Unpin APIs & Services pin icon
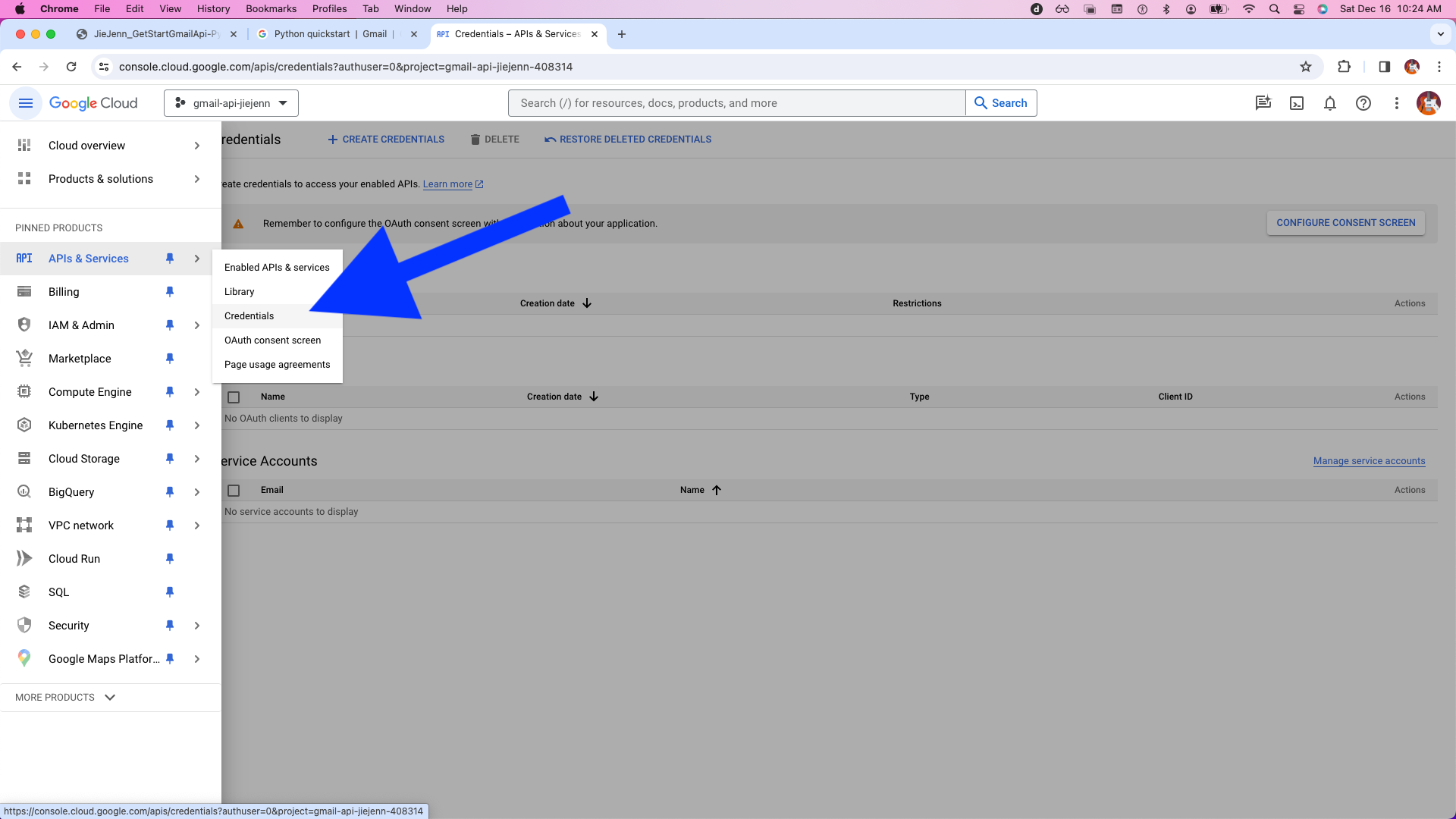1456x819 pixels. pos(170,259)
